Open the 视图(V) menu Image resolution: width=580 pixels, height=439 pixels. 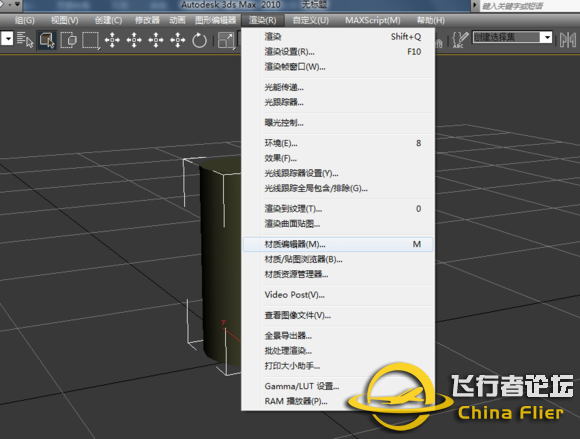point(65,20)
